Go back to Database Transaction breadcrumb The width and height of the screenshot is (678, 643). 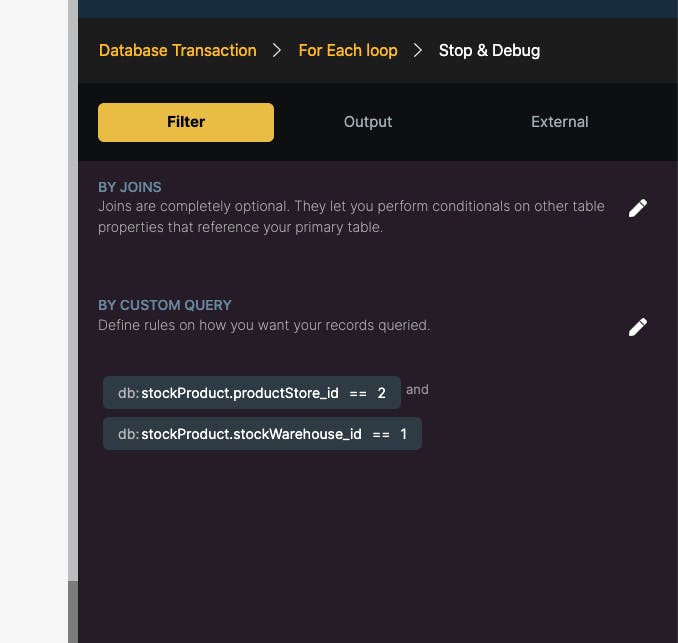pyautogui.click(x=178, y=51)
